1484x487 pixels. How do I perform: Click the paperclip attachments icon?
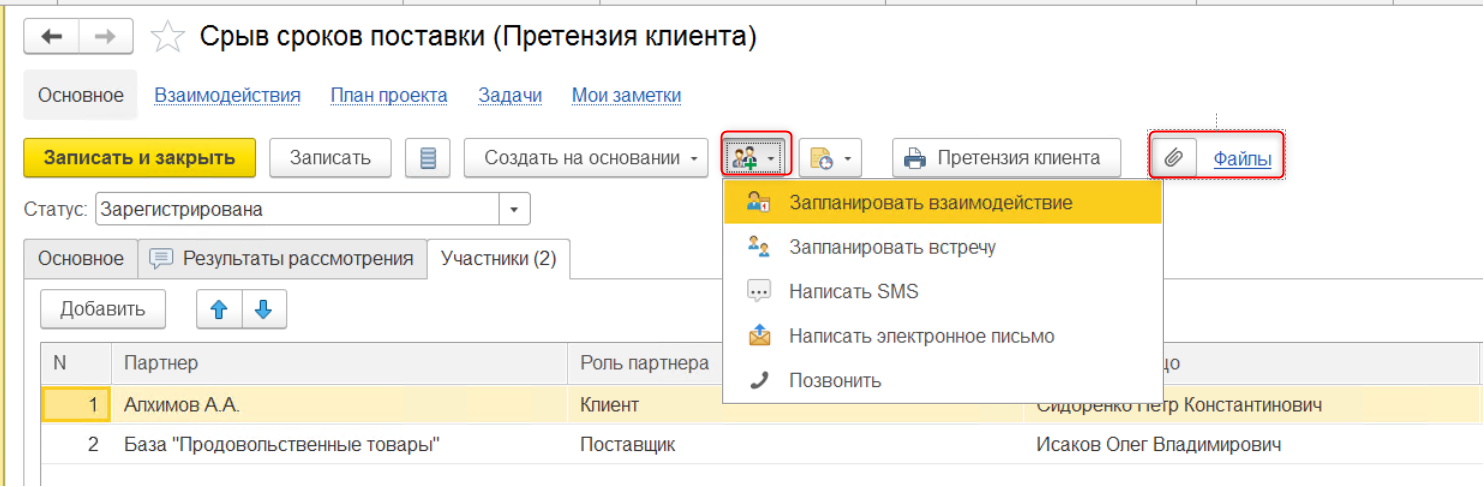point(1174,158)
